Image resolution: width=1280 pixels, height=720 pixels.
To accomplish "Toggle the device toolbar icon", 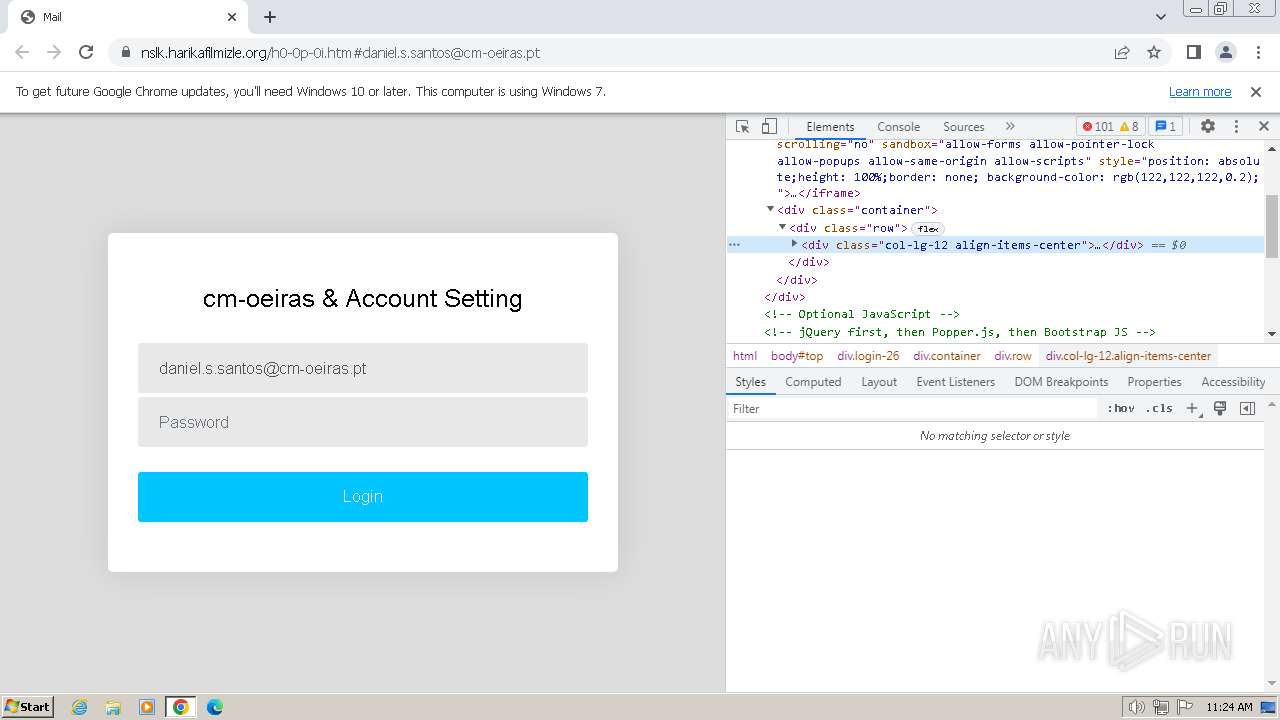I will click(769, 127).
